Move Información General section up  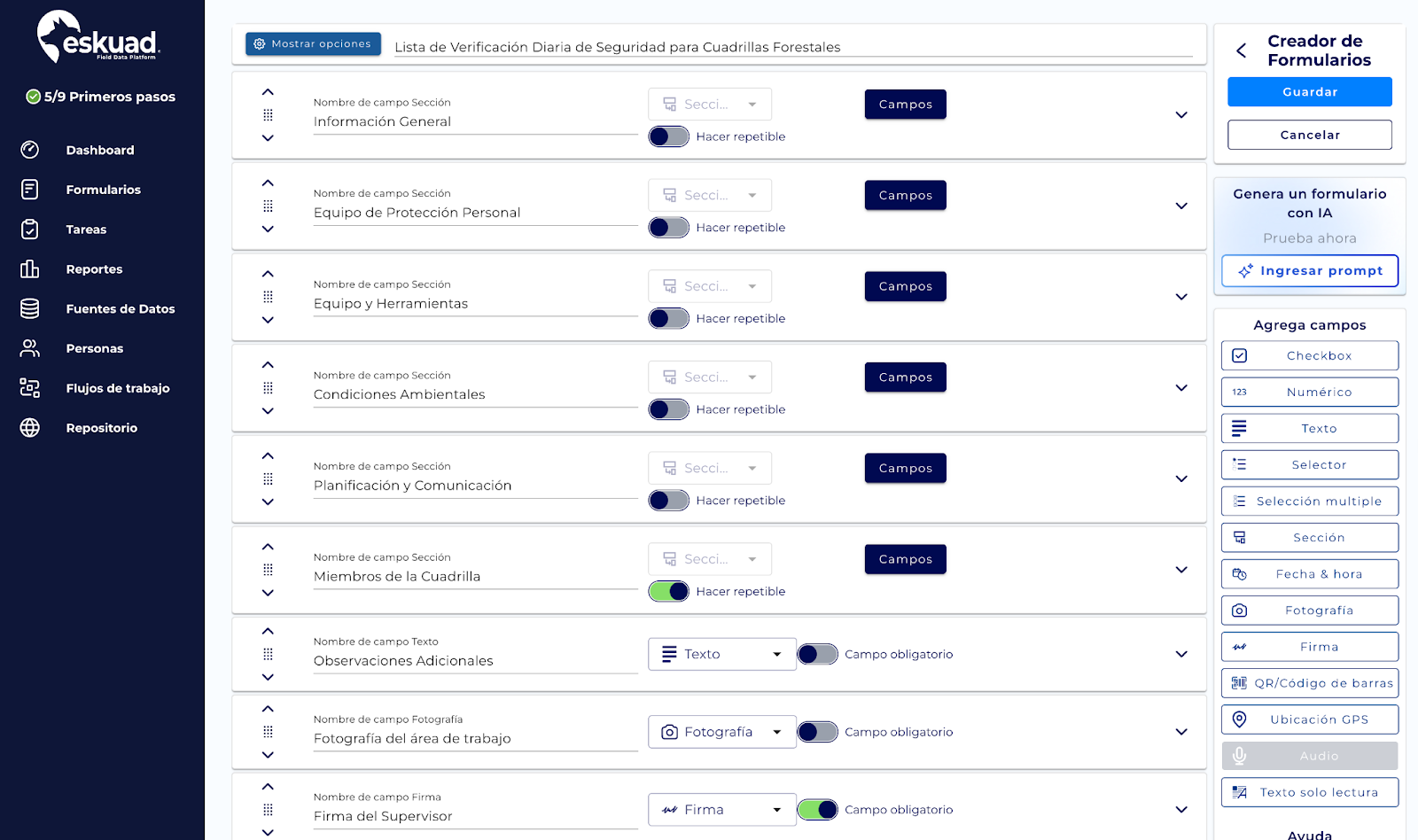(268, 92)
